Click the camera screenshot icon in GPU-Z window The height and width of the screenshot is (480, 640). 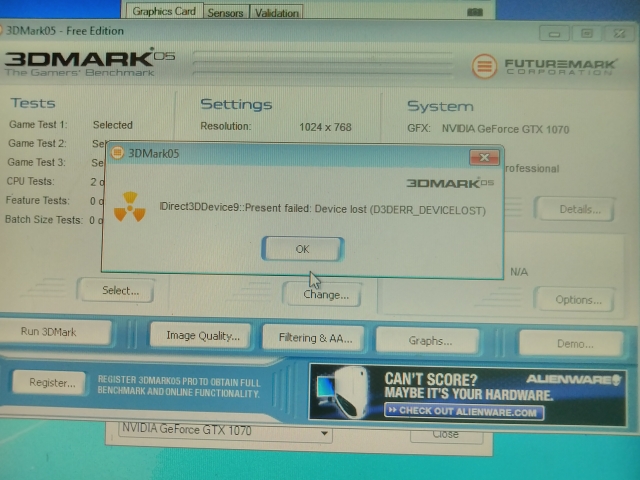(x=475, y=12)
